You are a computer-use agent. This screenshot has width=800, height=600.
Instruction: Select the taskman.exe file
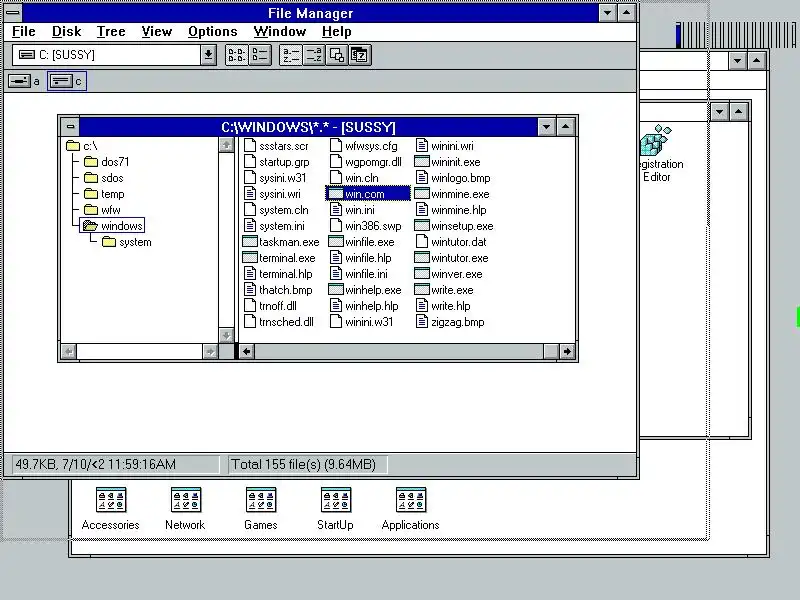(x=281, y=242)
